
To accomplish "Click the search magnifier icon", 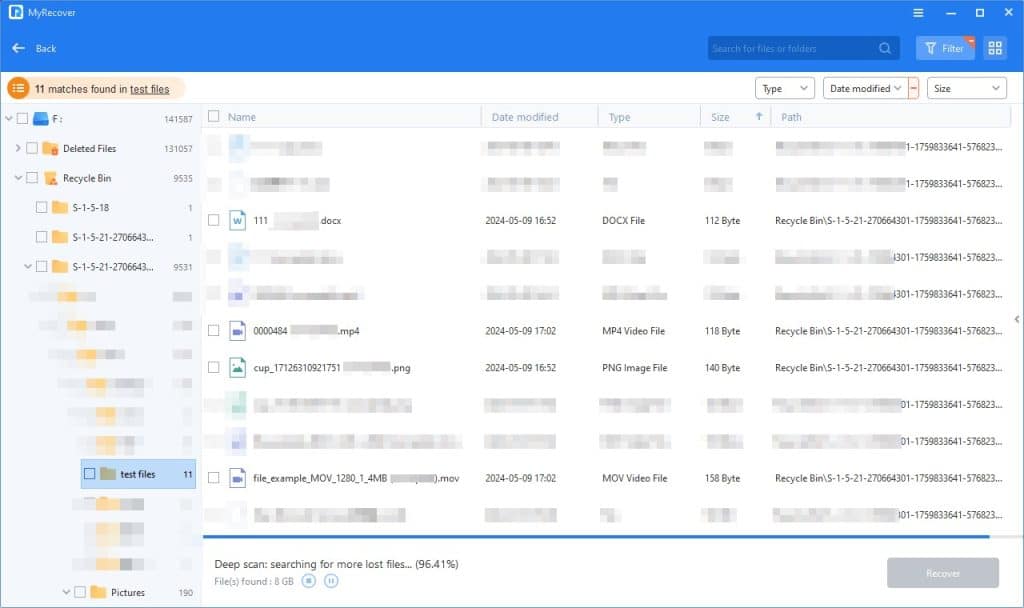I will pos(885,48).
